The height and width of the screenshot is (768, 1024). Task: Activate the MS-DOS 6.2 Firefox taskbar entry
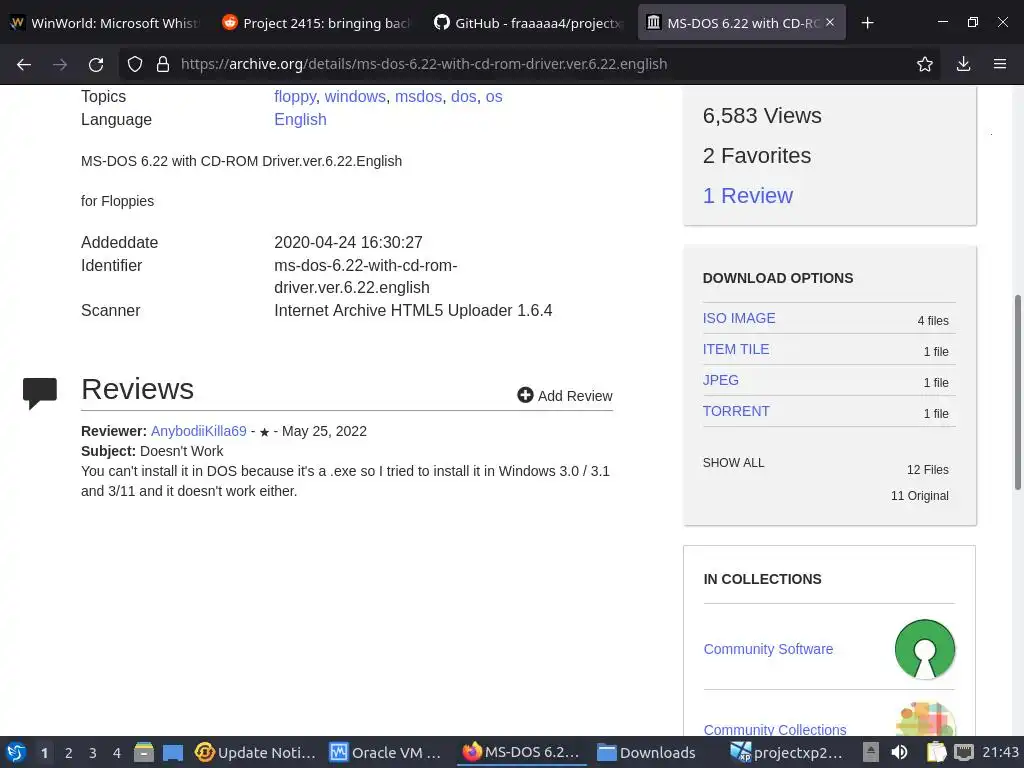[x=520, y=752]
